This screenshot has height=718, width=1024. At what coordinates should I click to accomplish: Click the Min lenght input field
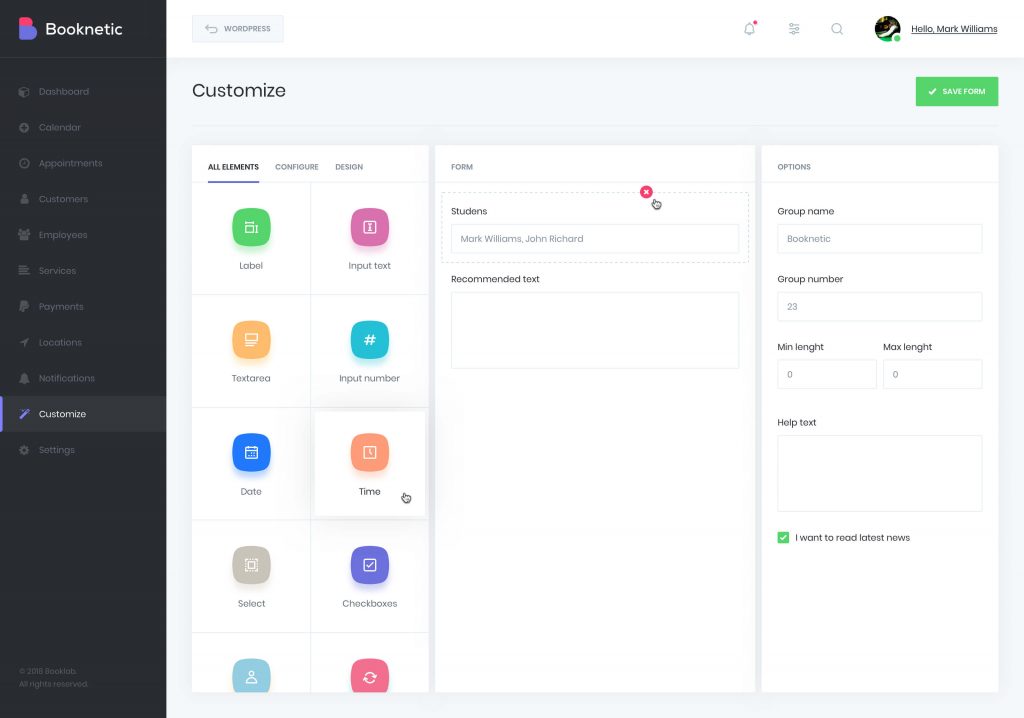pos(827,374)
